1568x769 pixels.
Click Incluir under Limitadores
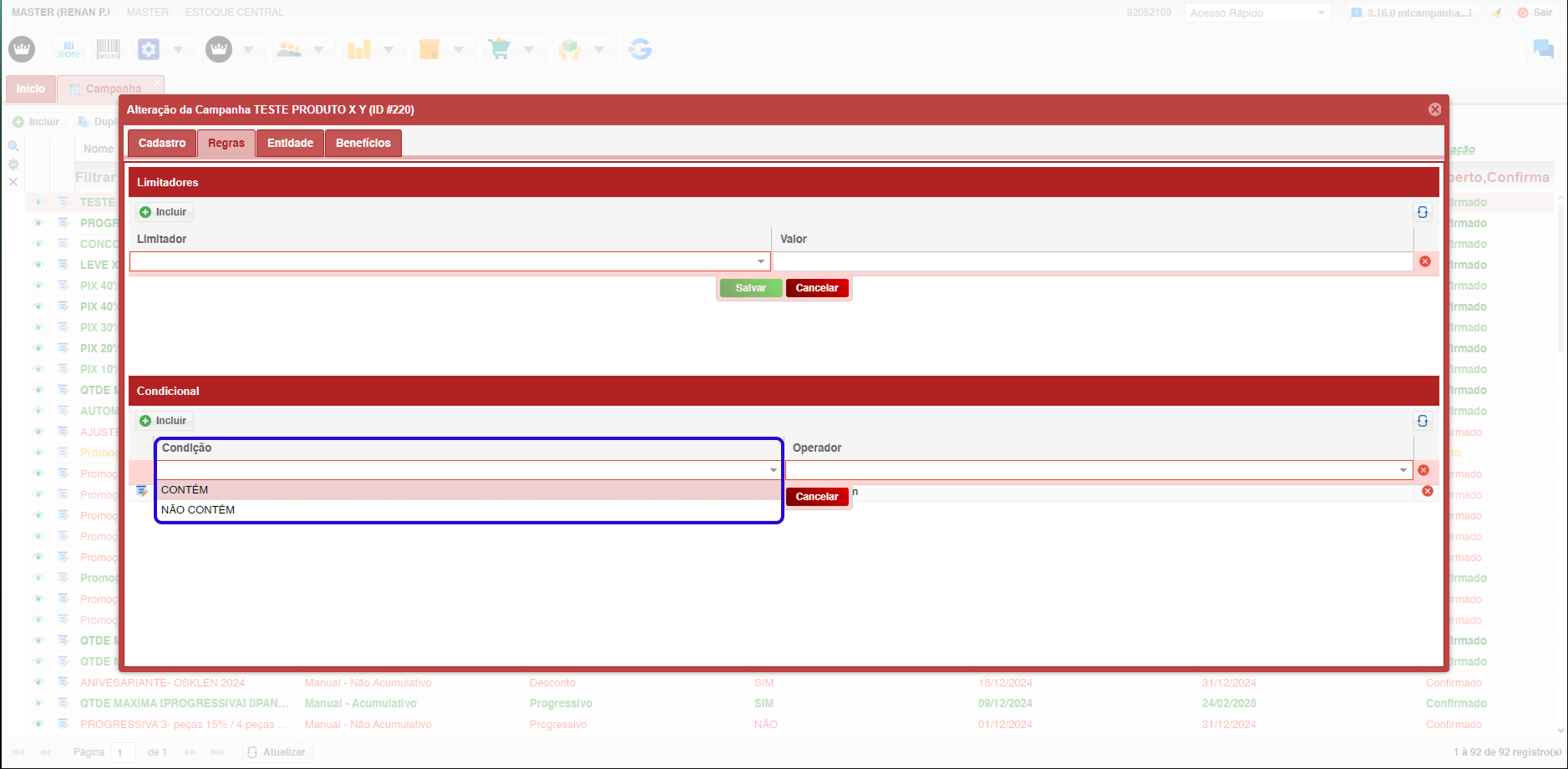point(165,212)
